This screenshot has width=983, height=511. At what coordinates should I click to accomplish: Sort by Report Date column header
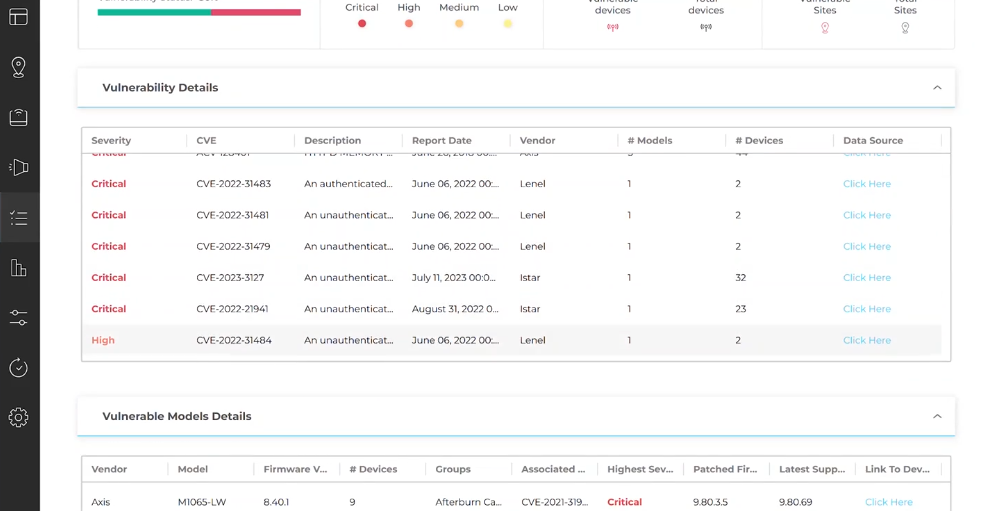pyautogui.click(x=441, y=140)
